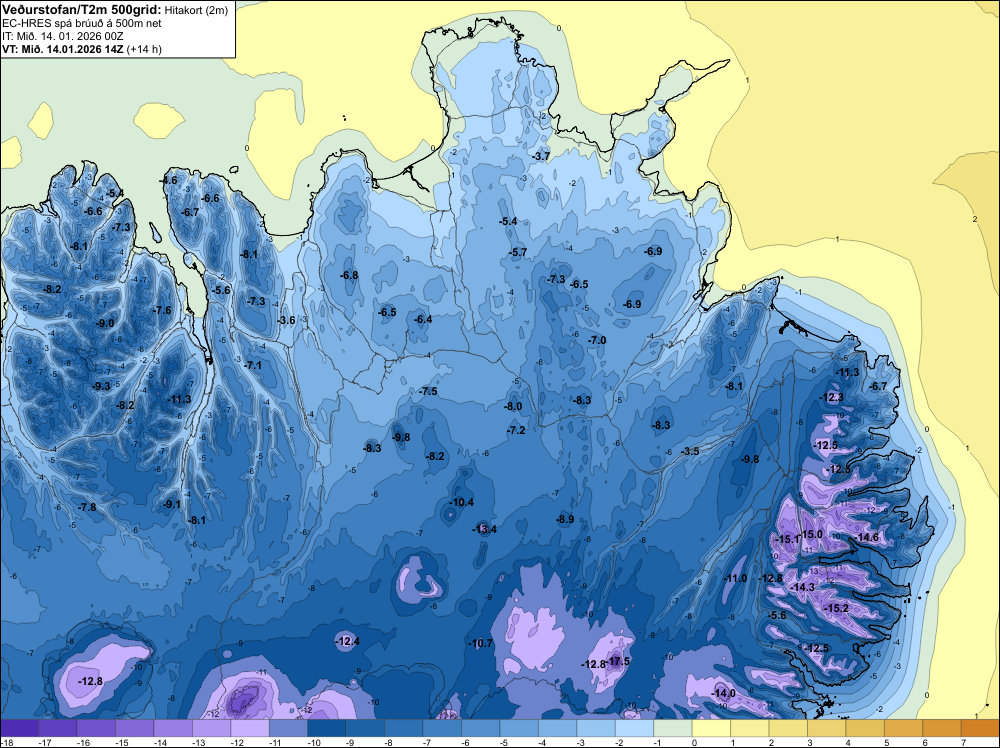The image size is (1000, 748).
Task: Select the color bar segment between -10 and -9
Action: coord(327,728)
